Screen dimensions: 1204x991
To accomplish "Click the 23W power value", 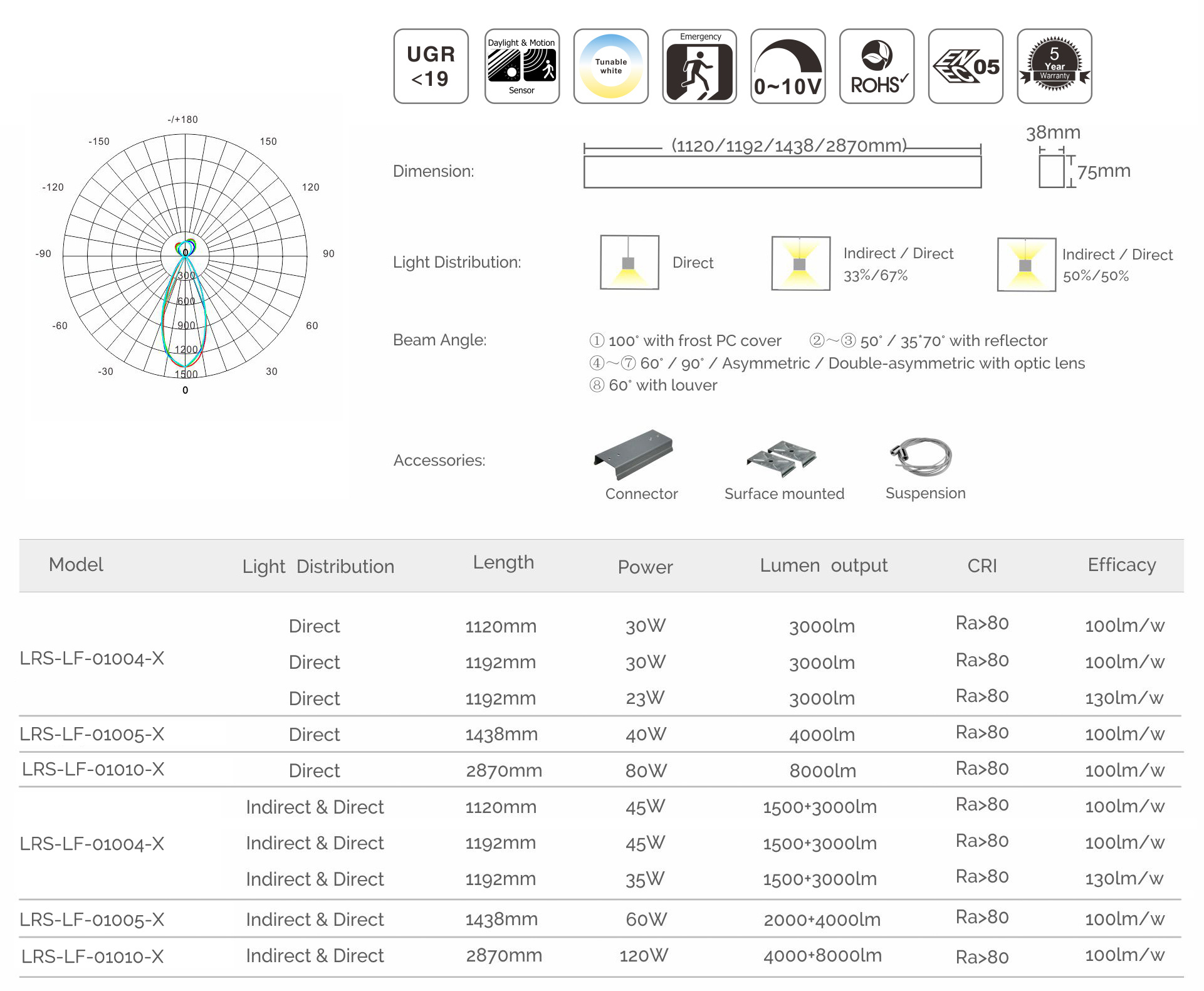I will pos(645,698).
